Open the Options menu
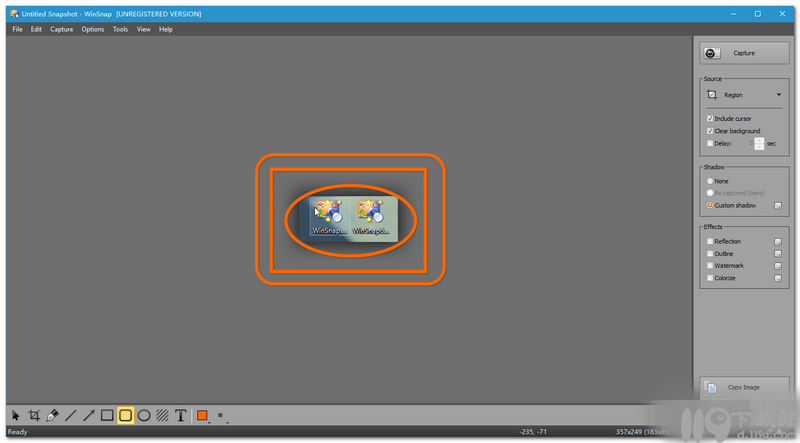 tap(93, 29)
